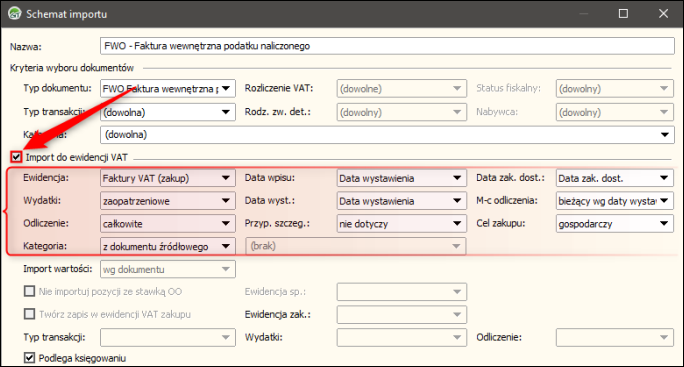This screenshot has width=684, height=367.
Task: Open the Typ dokumentu dropdown
Action: tap(168, 89)
